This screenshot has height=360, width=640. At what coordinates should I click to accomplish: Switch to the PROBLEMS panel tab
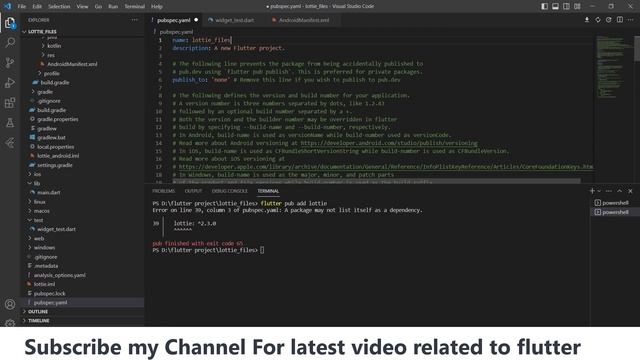pos(163,191)
